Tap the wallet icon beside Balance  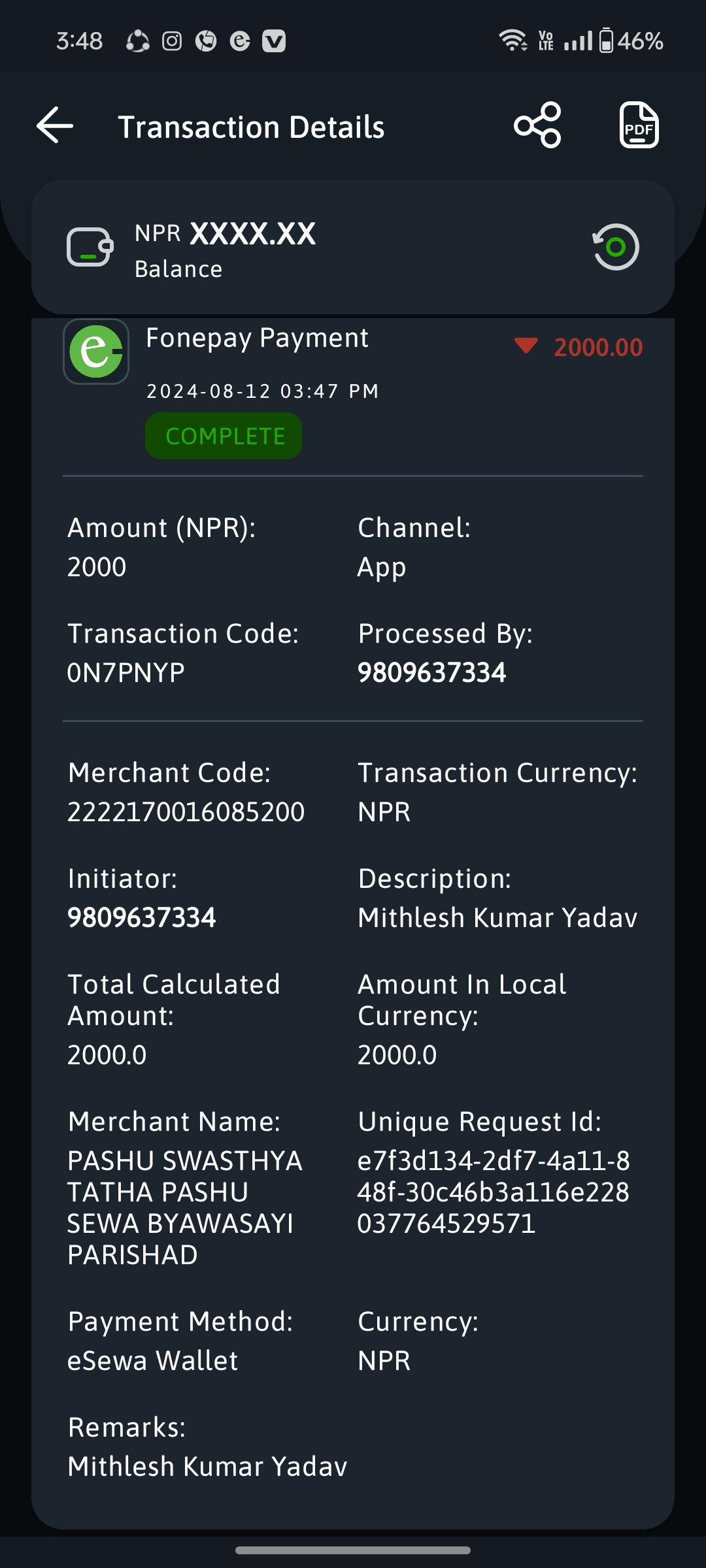coord(90,247)
